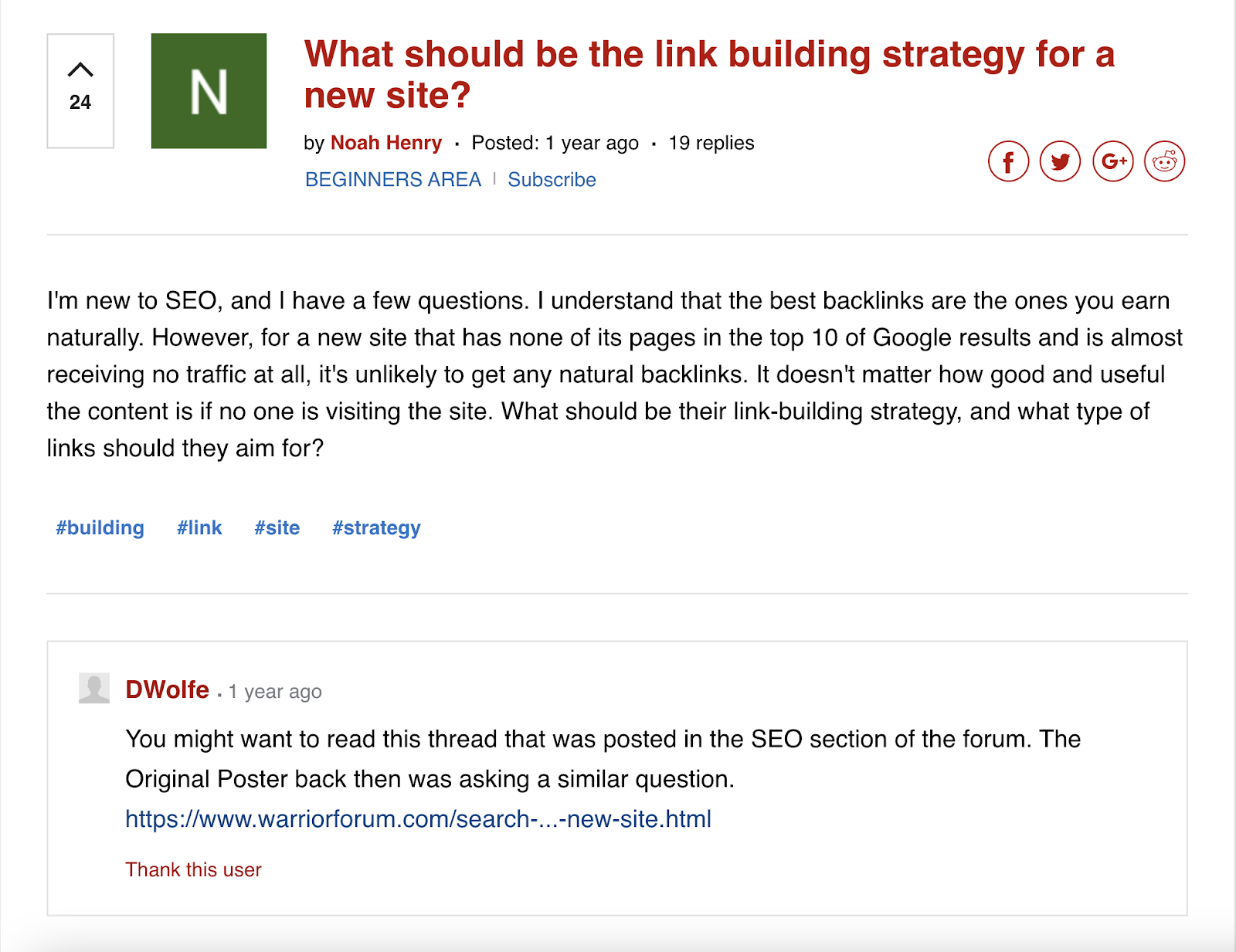Subscribe to this thread

point(551,179)
